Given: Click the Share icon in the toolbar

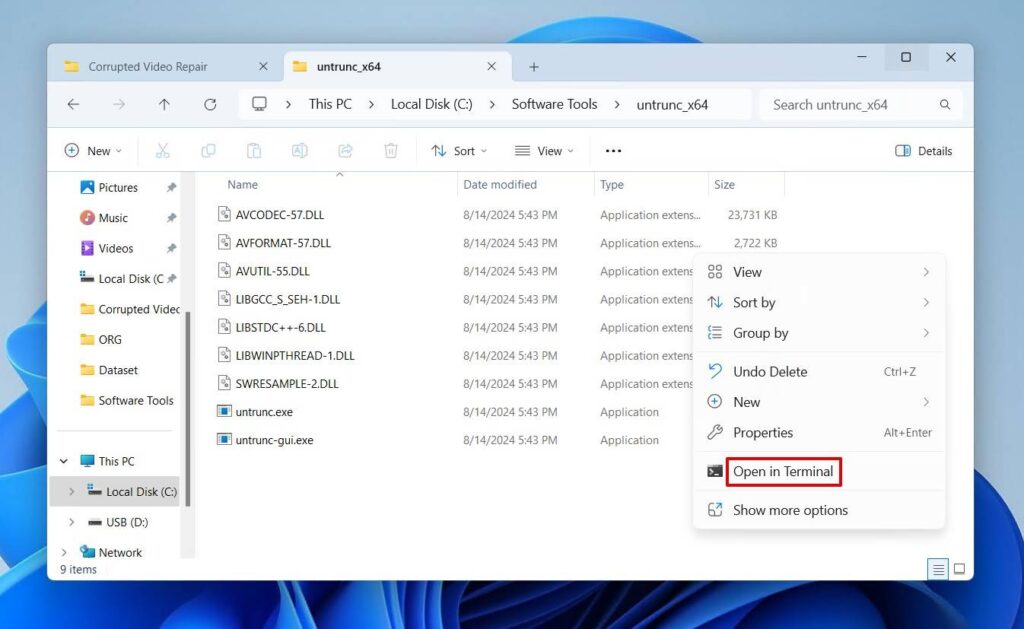Looking at the screenshot, I should coord(345,150).
